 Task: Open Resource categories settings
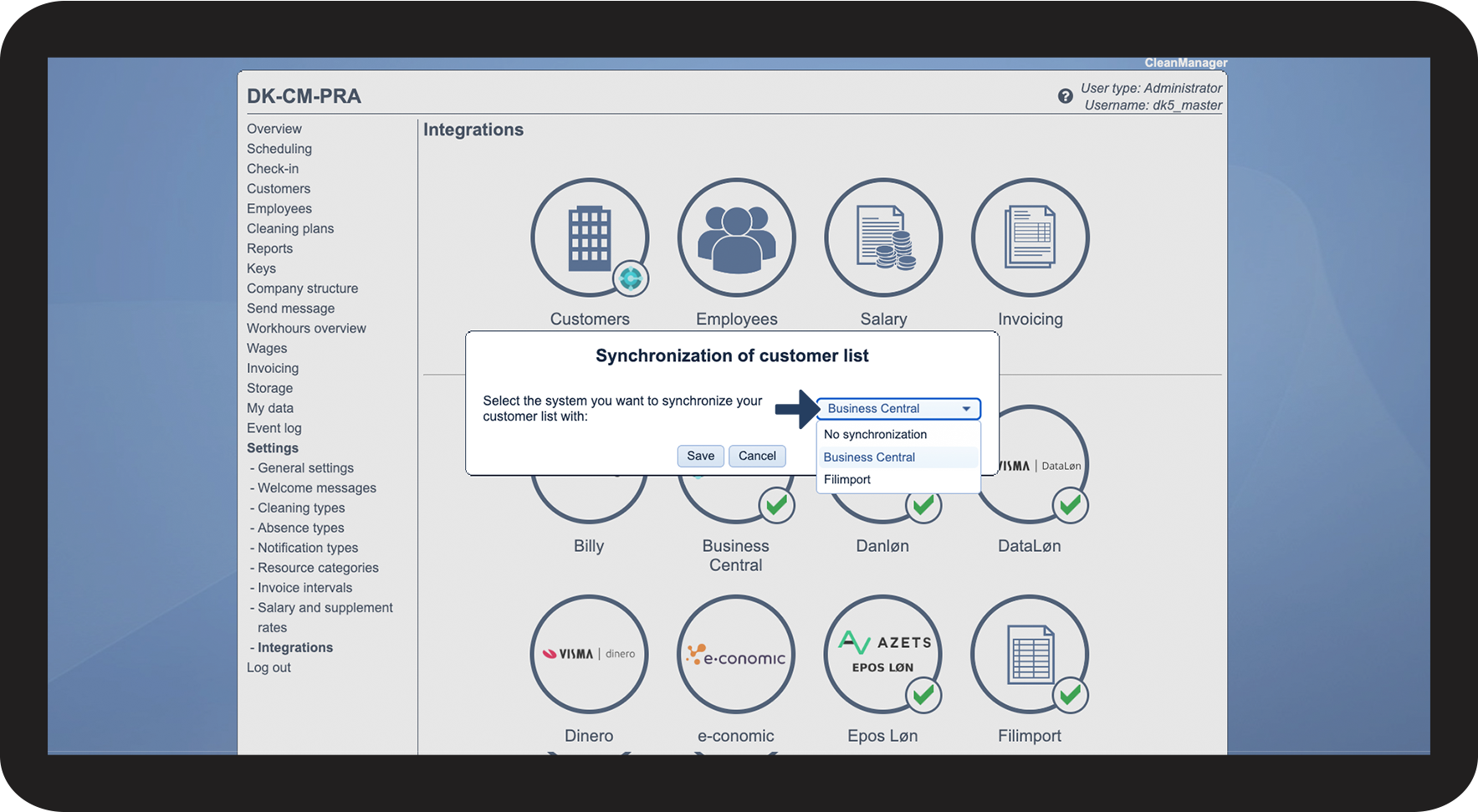[318, 568]
